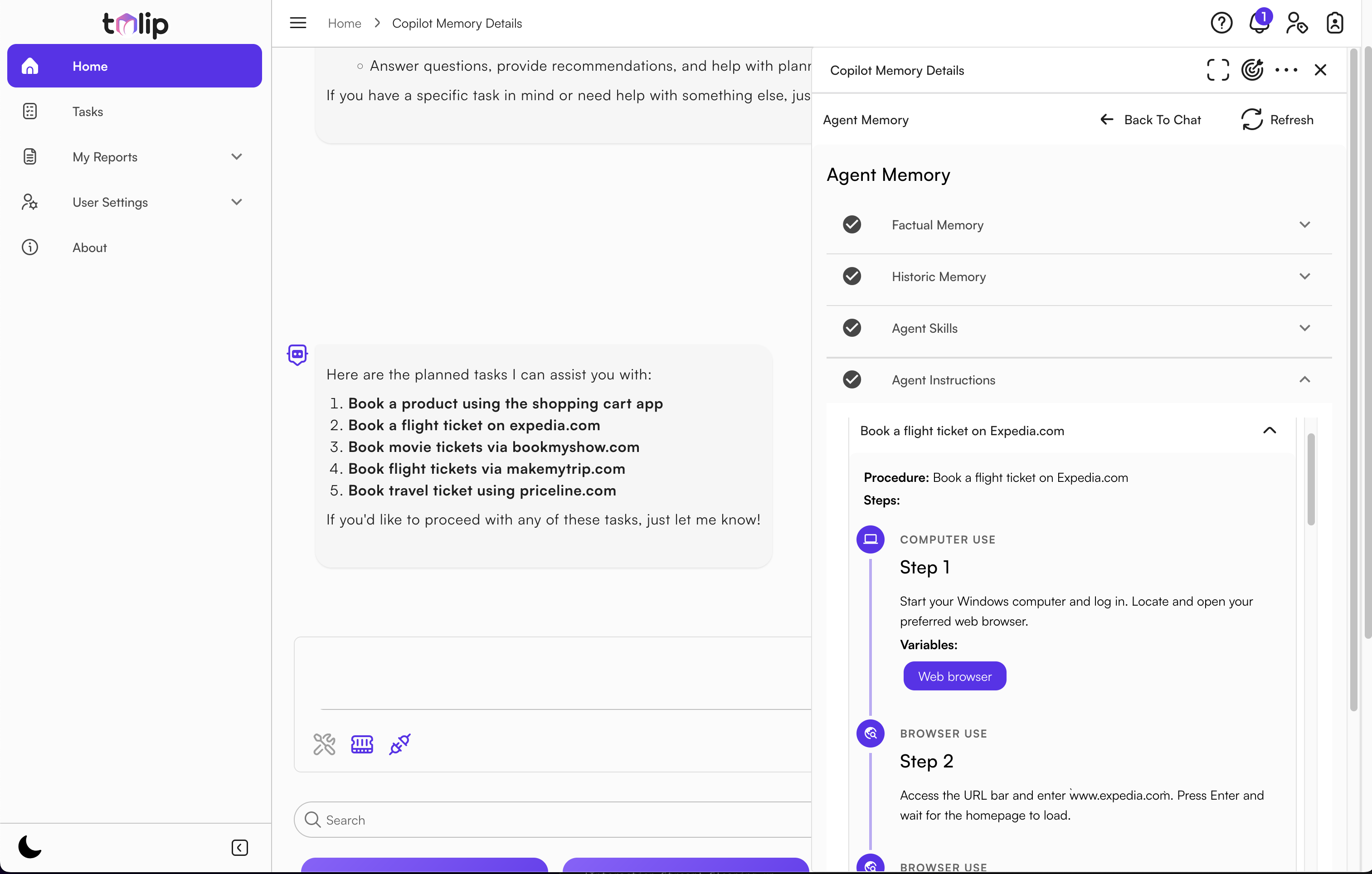The height and width of the screenshot is (874, 1372).
Task: Click 'Book a product using the shopping cart app'
Action: click(506, 403)
